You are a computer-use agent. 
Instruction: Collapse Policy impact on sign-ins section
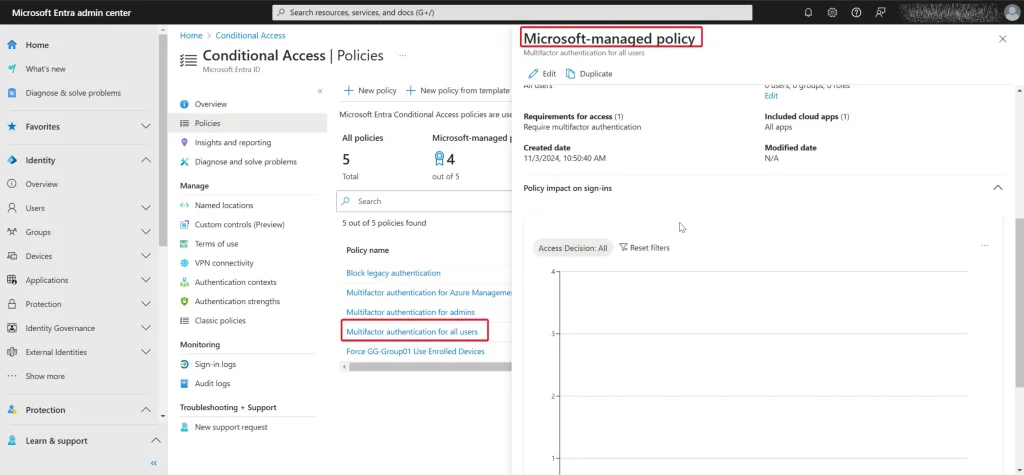coord(997,188)
